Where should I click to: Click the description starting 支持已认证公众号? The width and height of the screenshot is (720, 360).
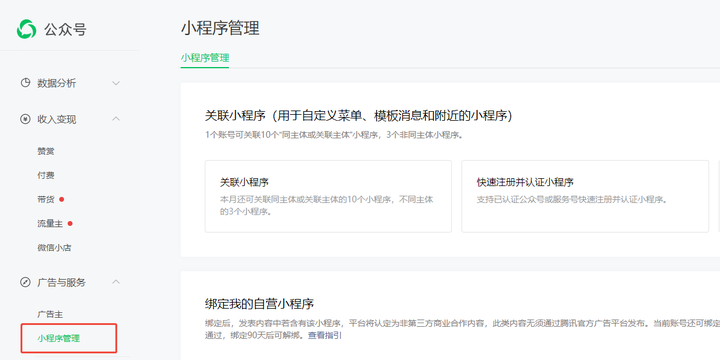pos(572,200)
